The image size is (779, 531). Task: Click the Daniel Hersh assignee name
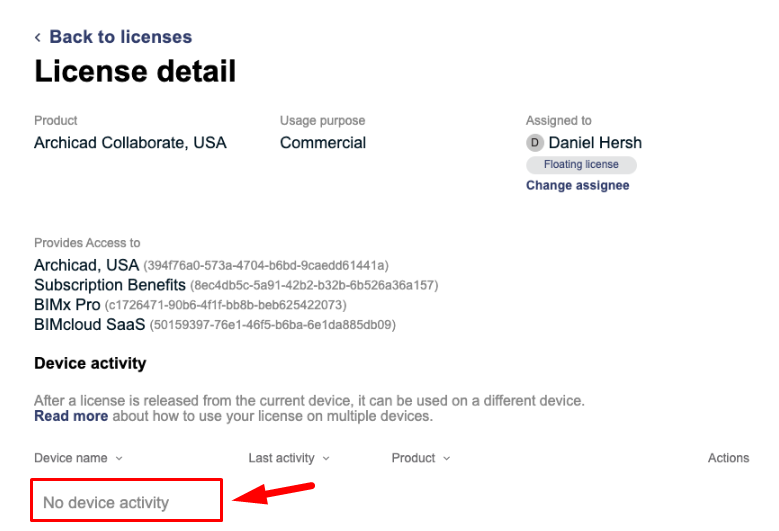click(x=595, y=143)
